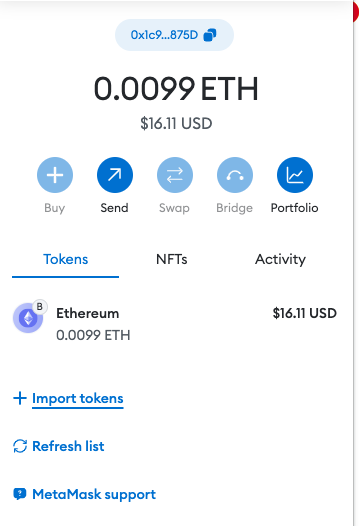Screen dimensions: 360x526
Task: Click the MetaMask support chat icon
Action: tap(20, 494)
